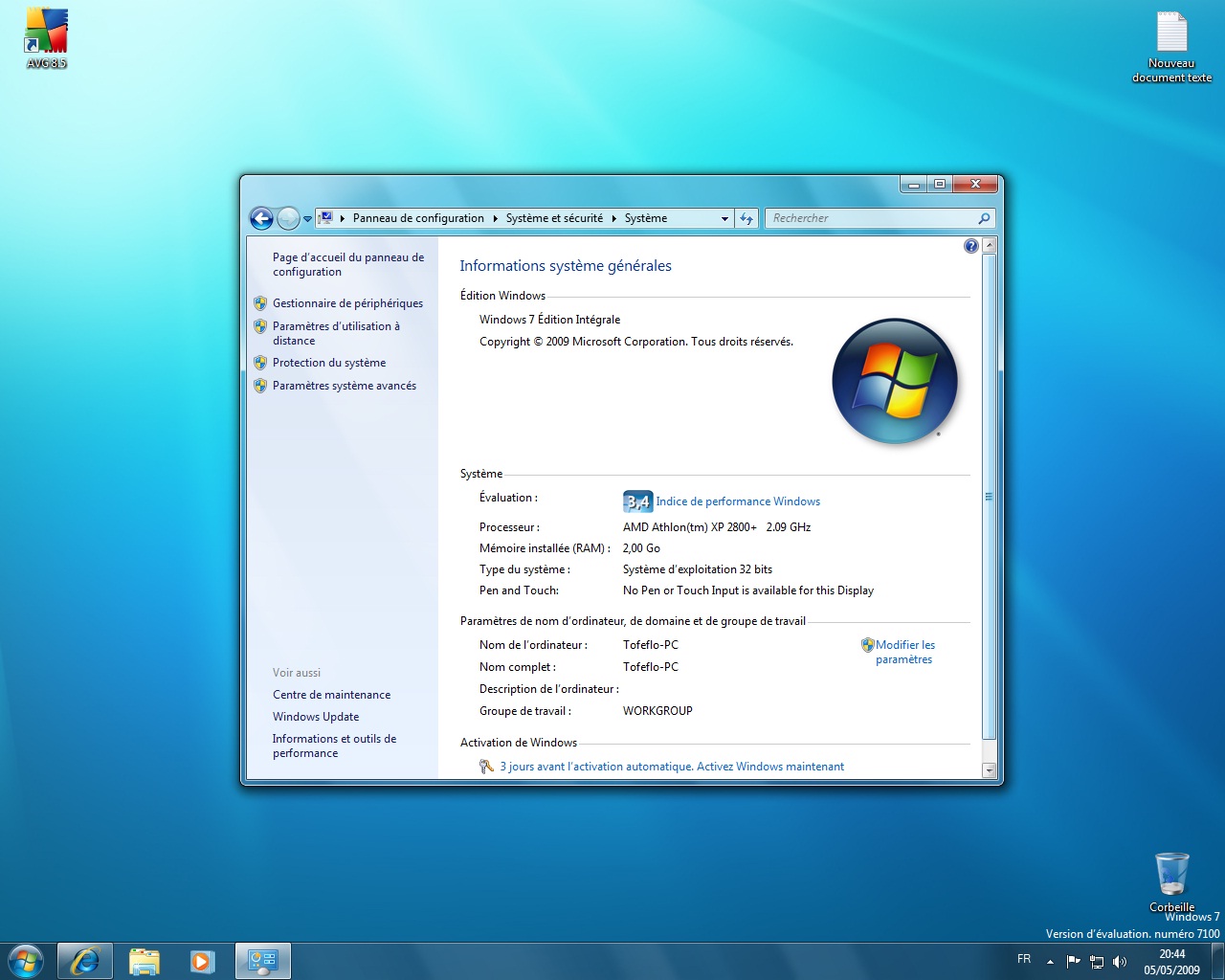
Task: Open Protection du système
Action: pyautogui.click(x=329, y=363)
